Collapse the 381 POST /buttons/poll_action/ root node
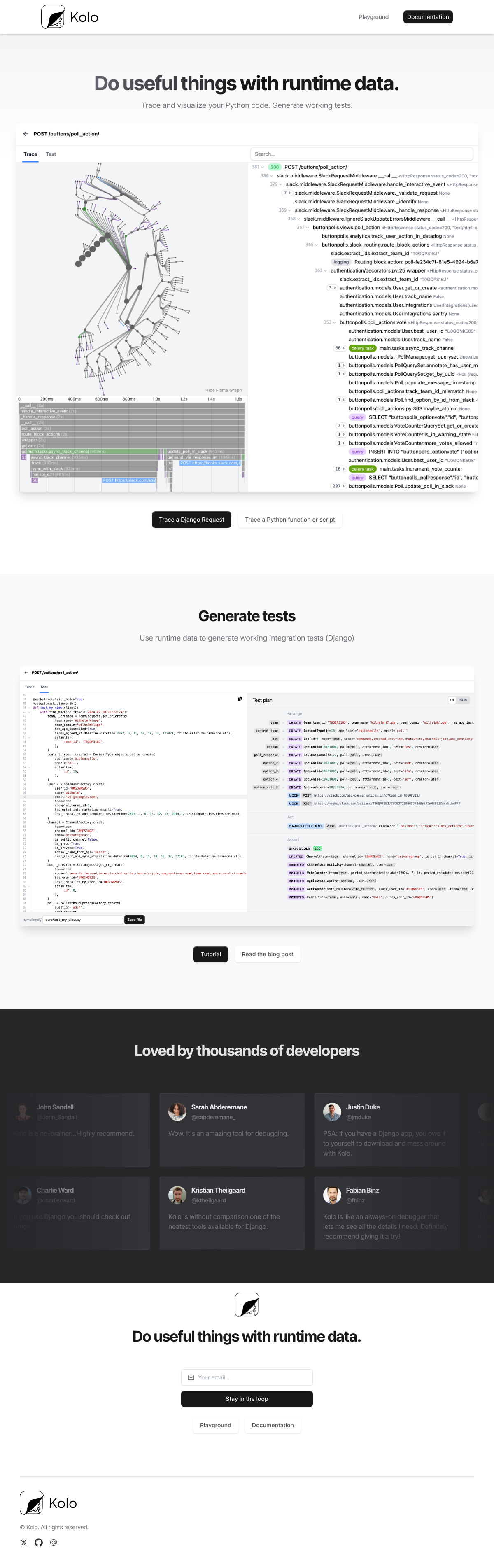The width and height of the screenshot is (494, 1568). click(258, 167)
